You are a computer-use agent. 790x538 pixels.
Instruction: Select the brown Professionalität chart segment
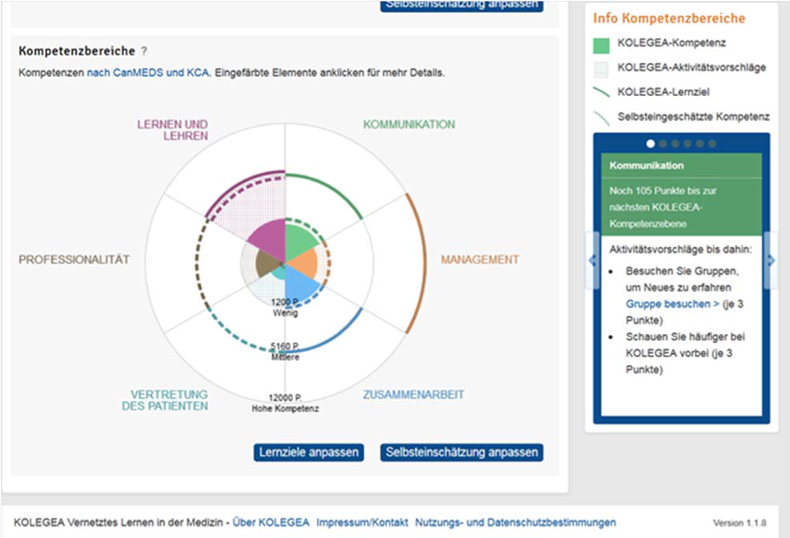click(267, 264)
